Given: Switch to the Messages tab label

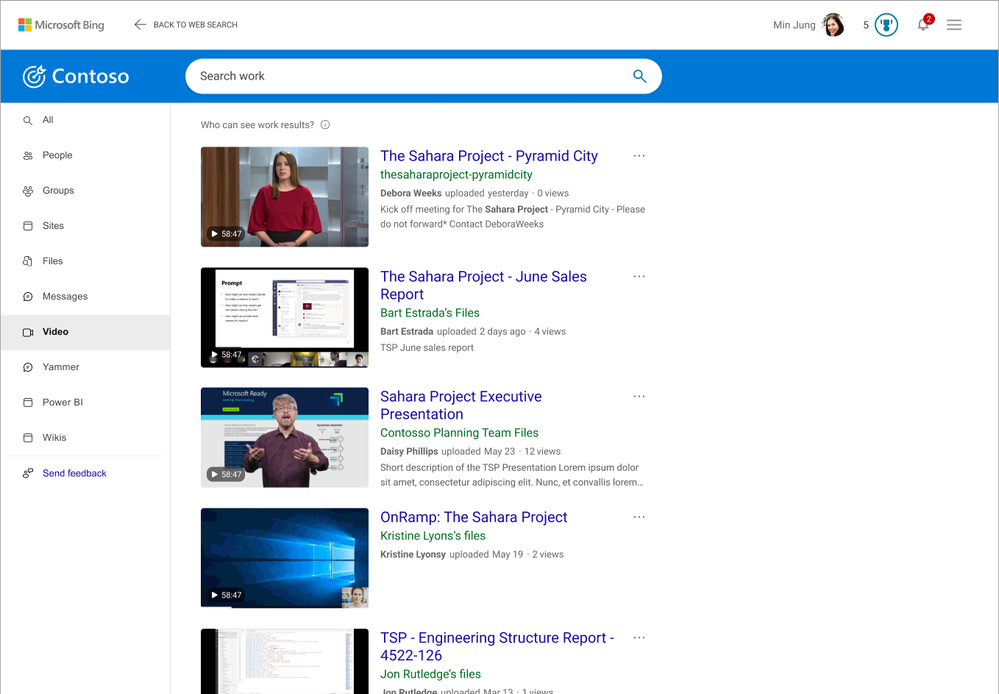Looking at the screenshot, I should pyautogui.click(x=65, y=296).
